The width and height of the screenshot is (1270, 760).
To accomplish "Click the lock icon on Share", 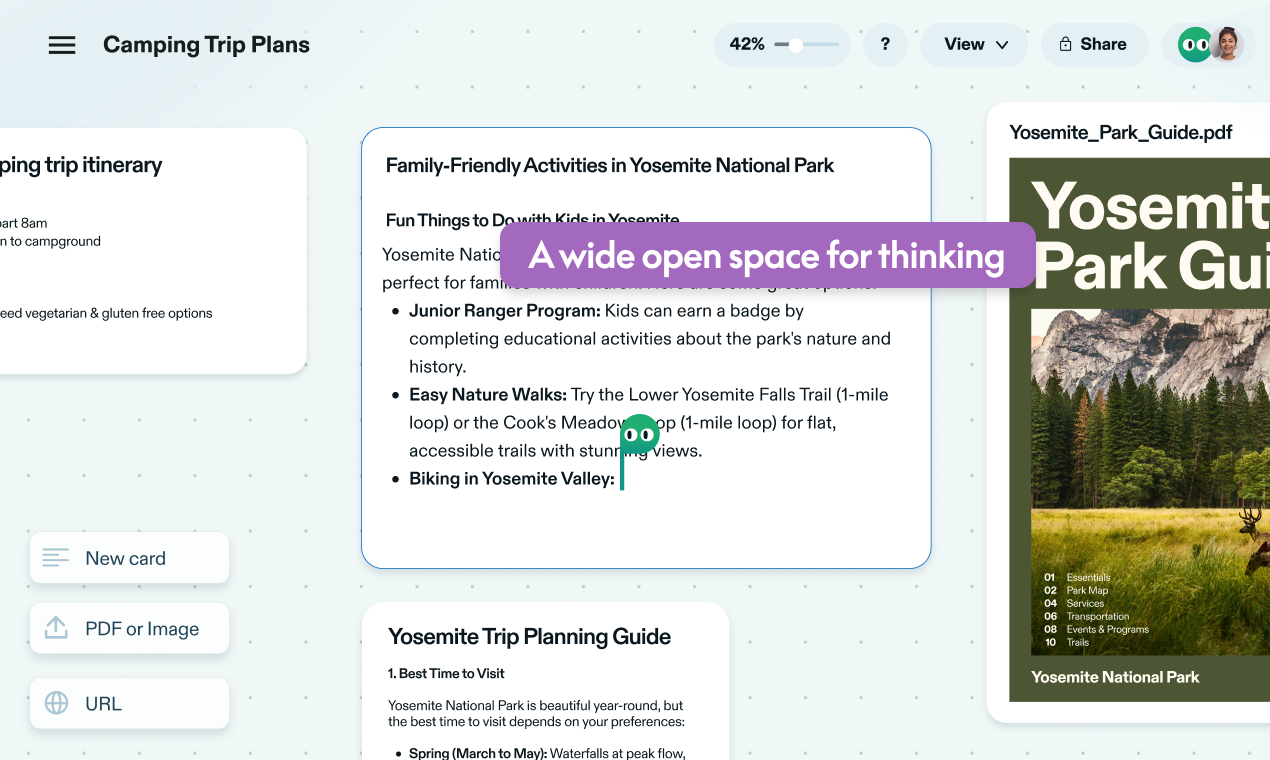I will coord(1066,45).
